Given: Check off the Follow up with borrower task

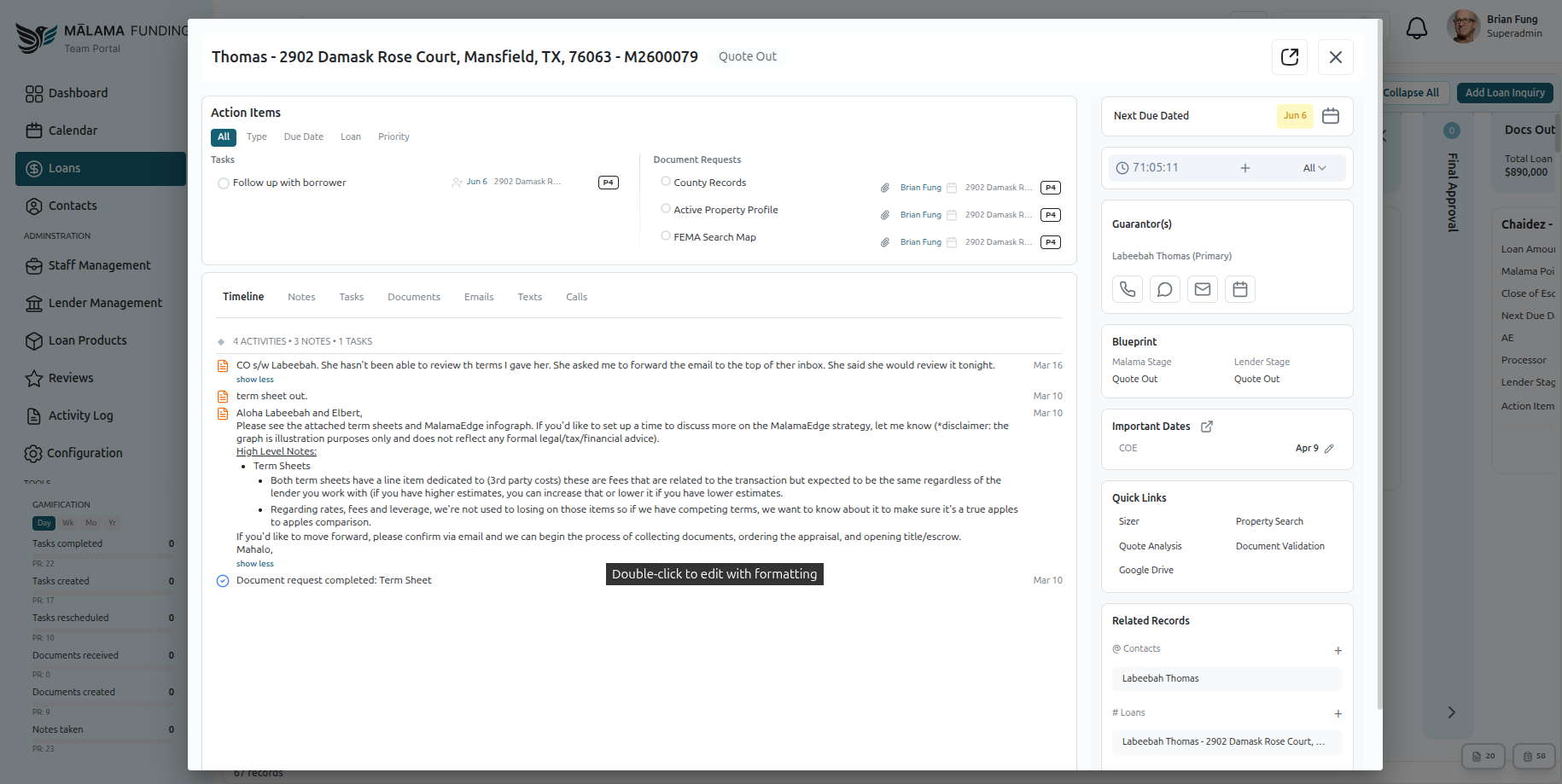Looking at the screenshot, I should pos(223,182).
